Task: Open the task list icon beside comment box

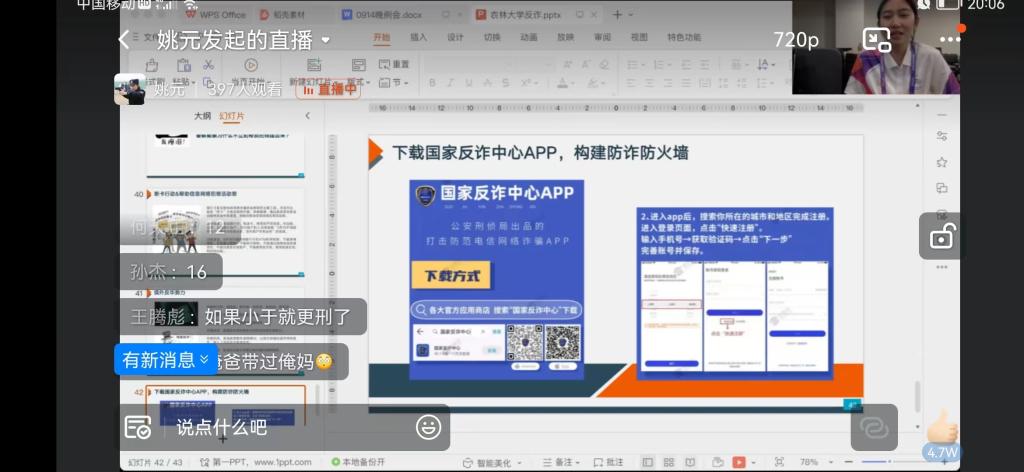Action: click(x=138, y=427)
